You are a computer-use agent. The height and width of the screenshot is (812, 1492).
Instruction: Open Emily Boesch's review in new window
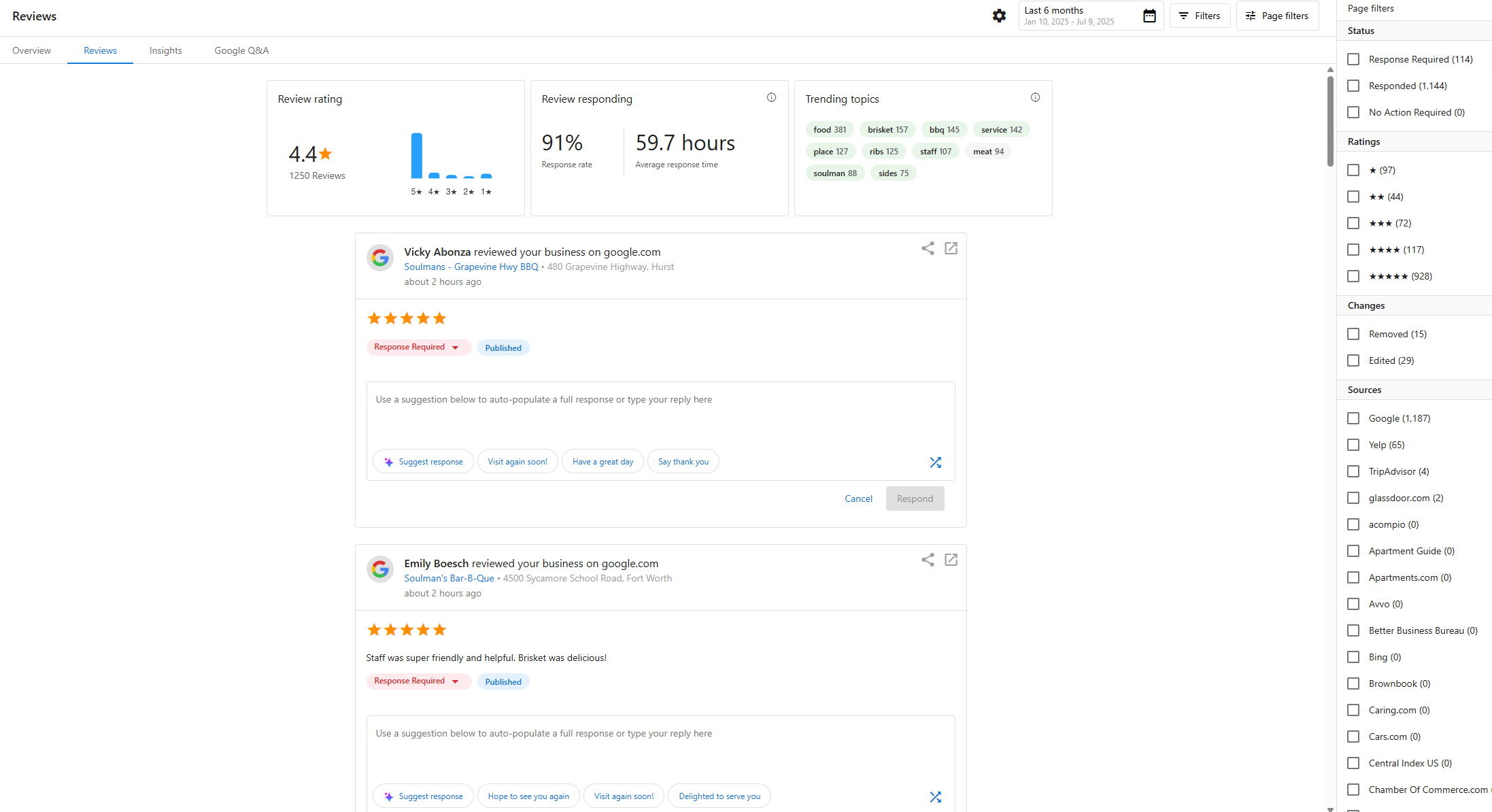click(x=951, y=560)
